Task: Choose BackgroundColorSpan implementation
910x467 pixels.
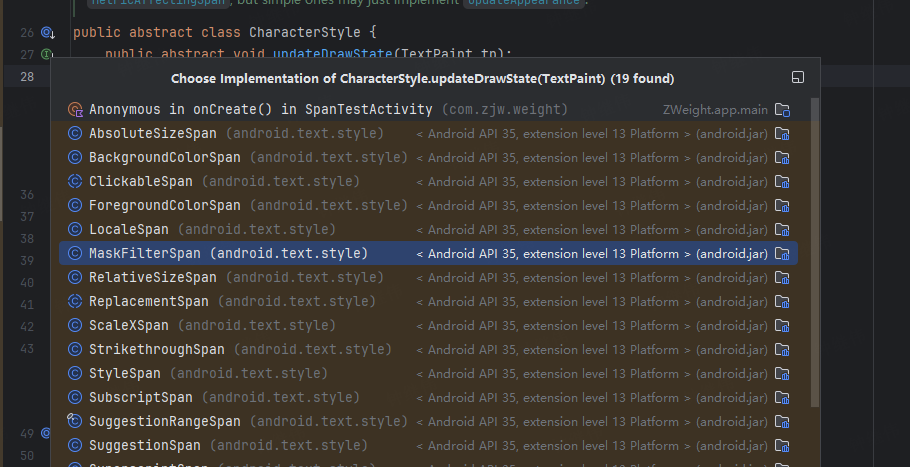Action: (428, 157)
